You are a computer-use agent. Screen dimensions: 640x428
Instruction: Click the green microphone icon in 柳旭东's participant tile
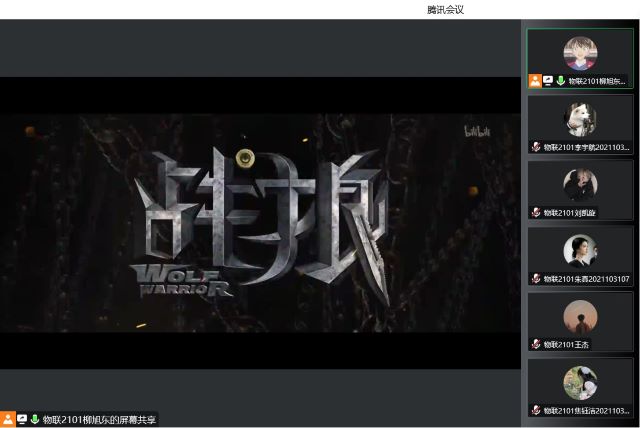pyautogui.click(x=561, y=81)
